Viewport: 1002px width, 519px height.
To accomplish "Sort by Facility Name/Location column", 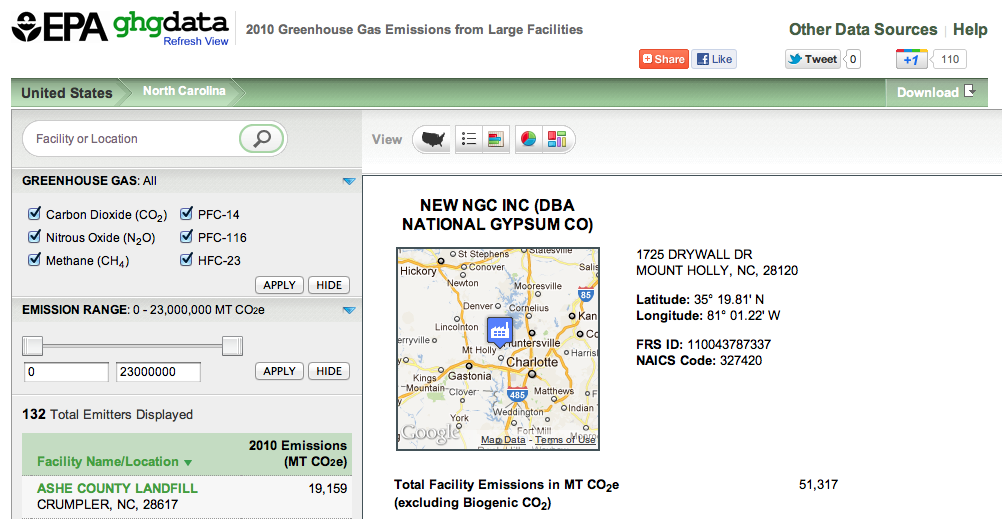I will (114, 461).
